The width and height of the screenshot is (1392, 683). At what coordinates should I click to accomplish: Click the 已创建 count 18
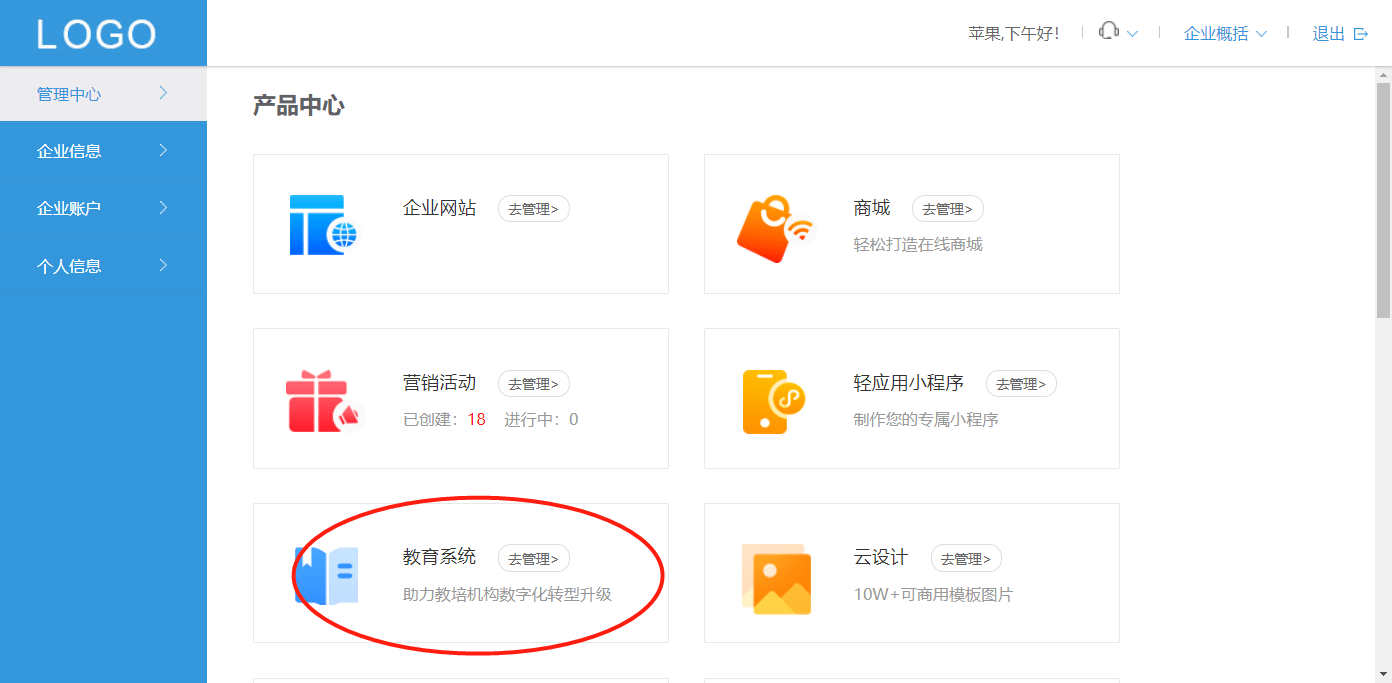click(476, 419)
